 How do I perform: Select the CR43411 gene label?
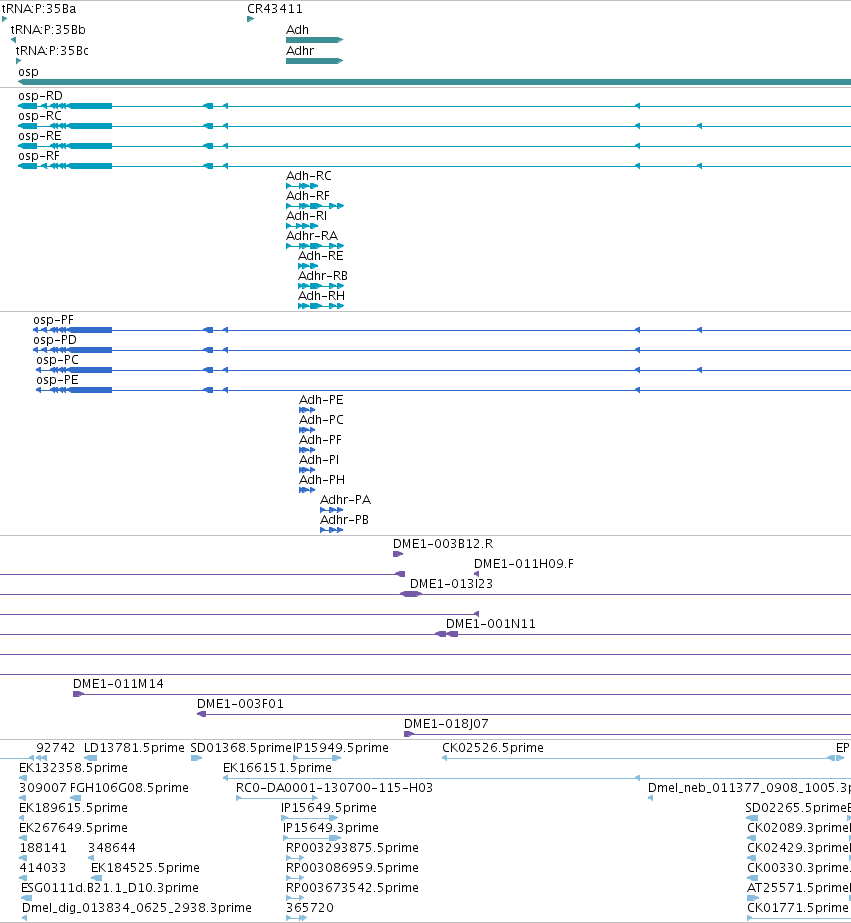click(x=275, y=9)
